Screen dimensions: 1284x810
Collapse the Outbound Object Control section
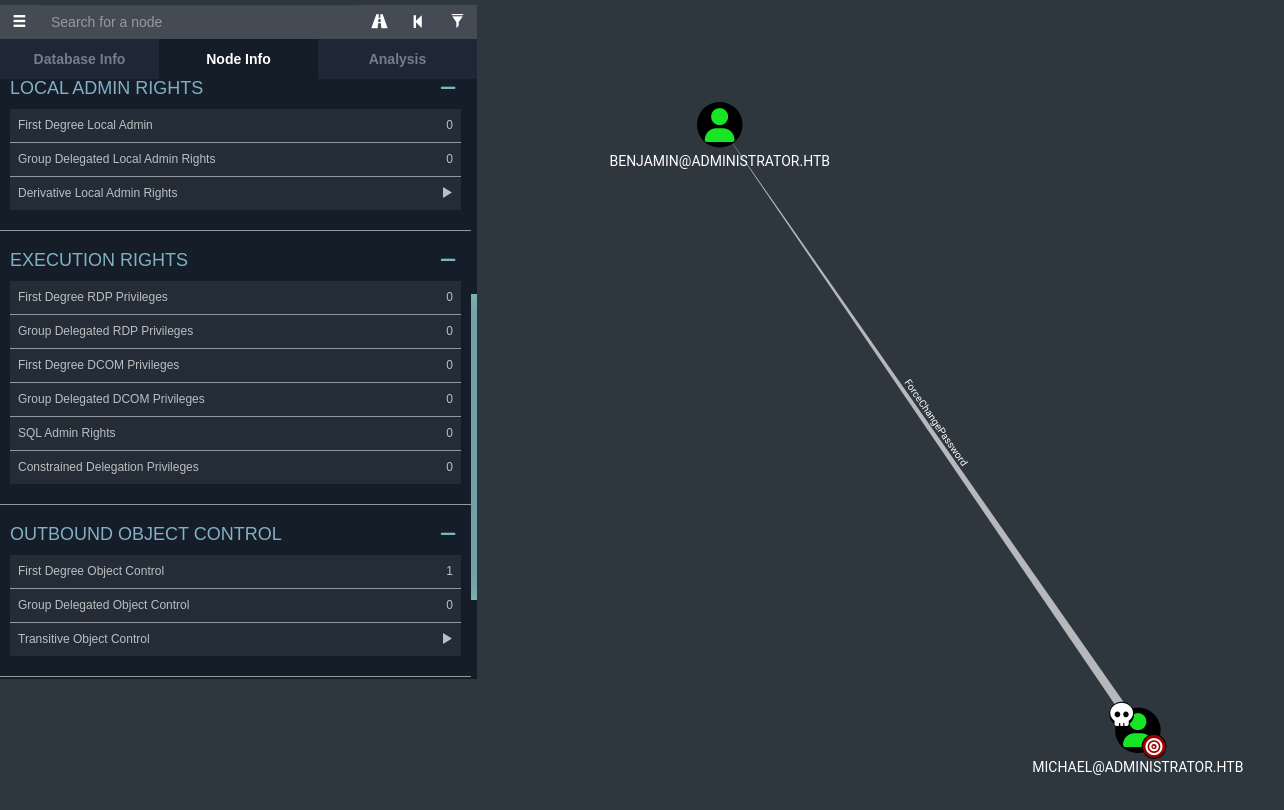click(448, 534)
